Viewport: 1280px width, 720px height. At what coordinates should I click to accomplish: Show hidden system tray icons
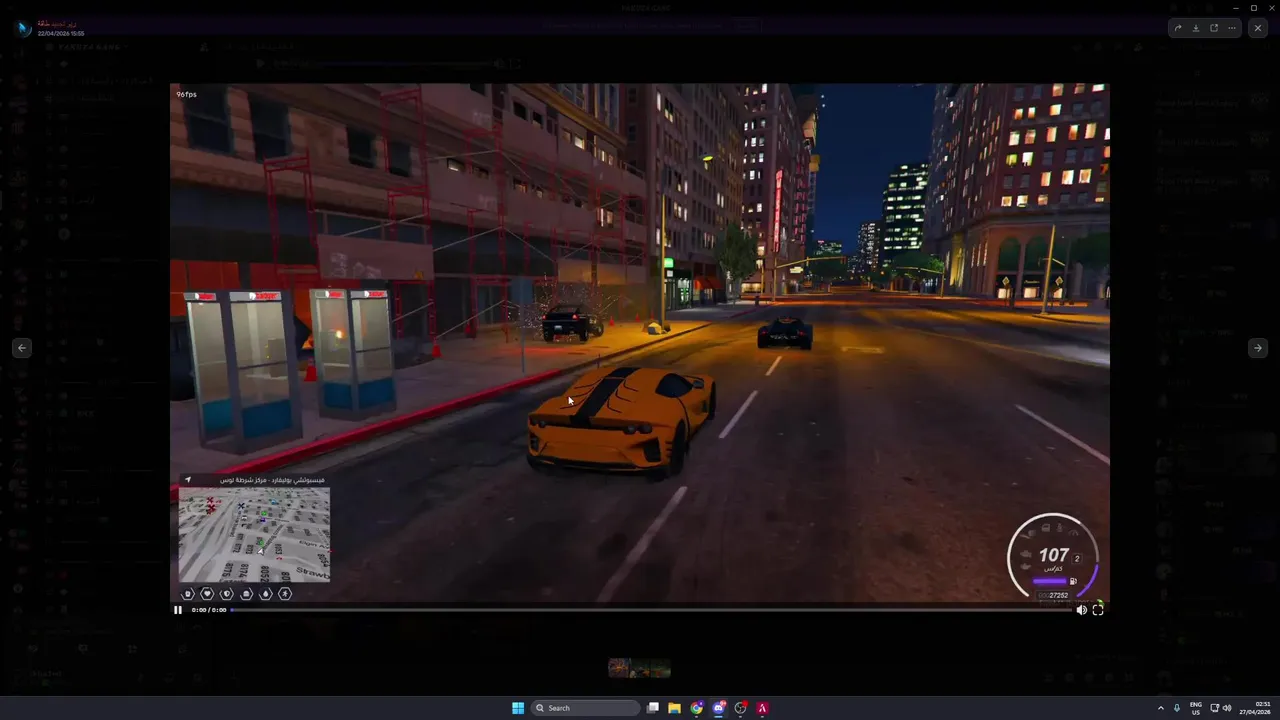(1161, 708)
